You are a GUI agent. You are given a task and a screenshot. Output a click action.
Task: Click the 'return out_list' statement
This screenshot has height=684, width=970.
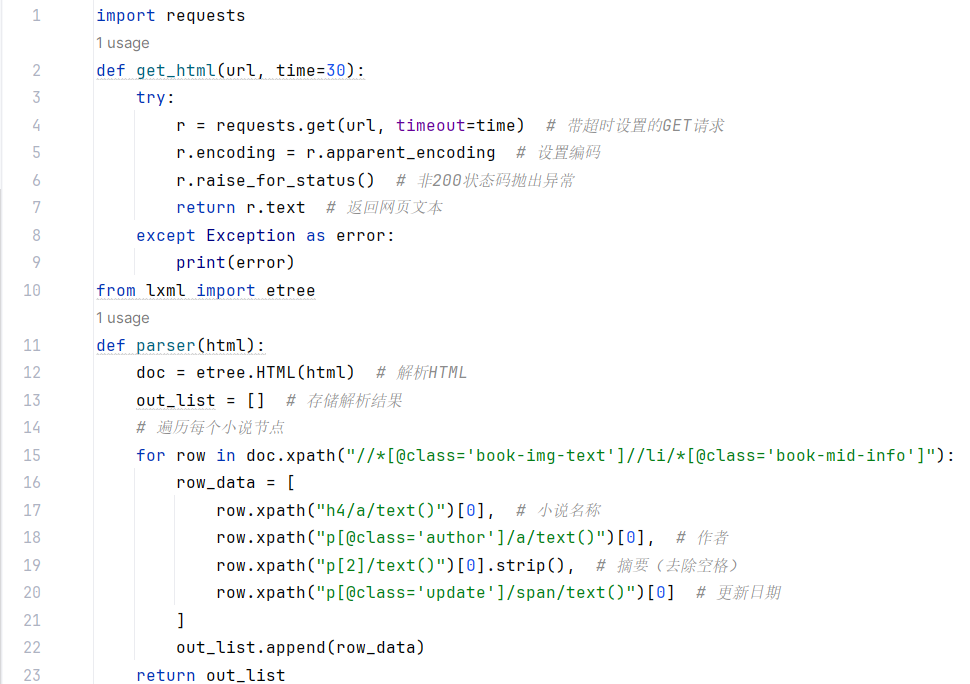211,675
